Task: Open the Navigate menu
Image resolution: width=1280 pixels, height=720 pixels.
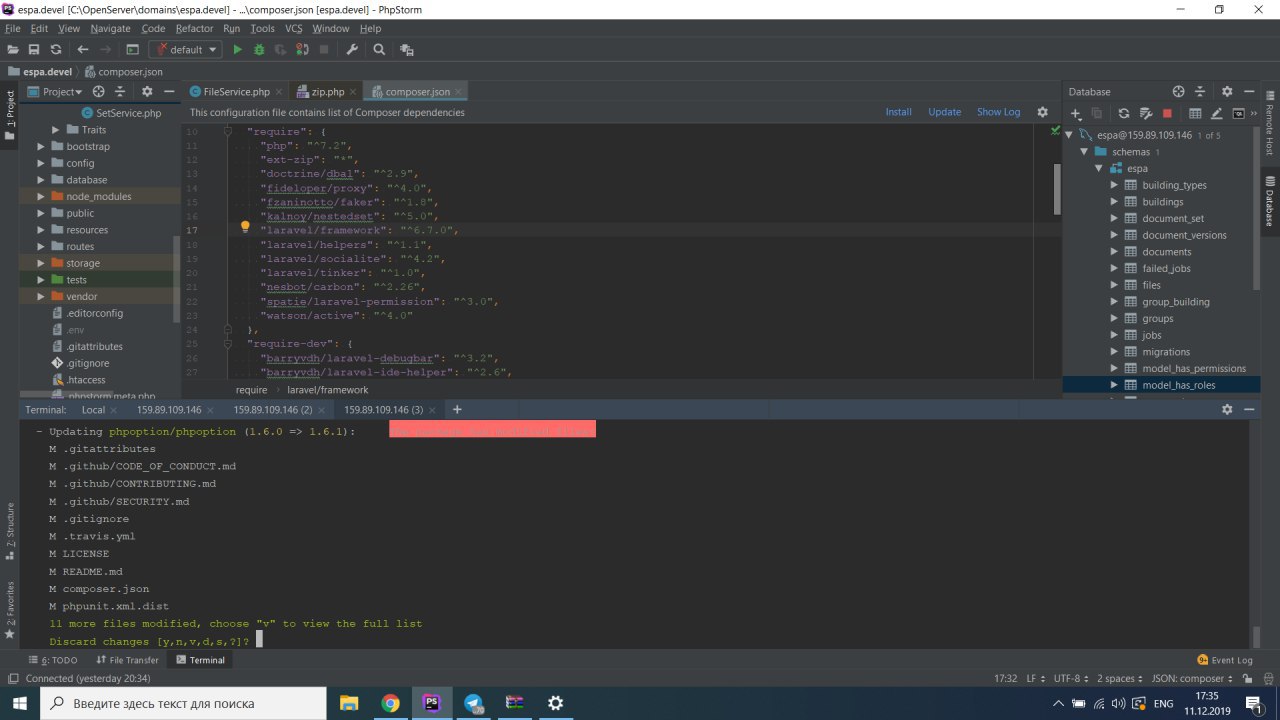Action: pyautogui.click(x=110, y=29)
